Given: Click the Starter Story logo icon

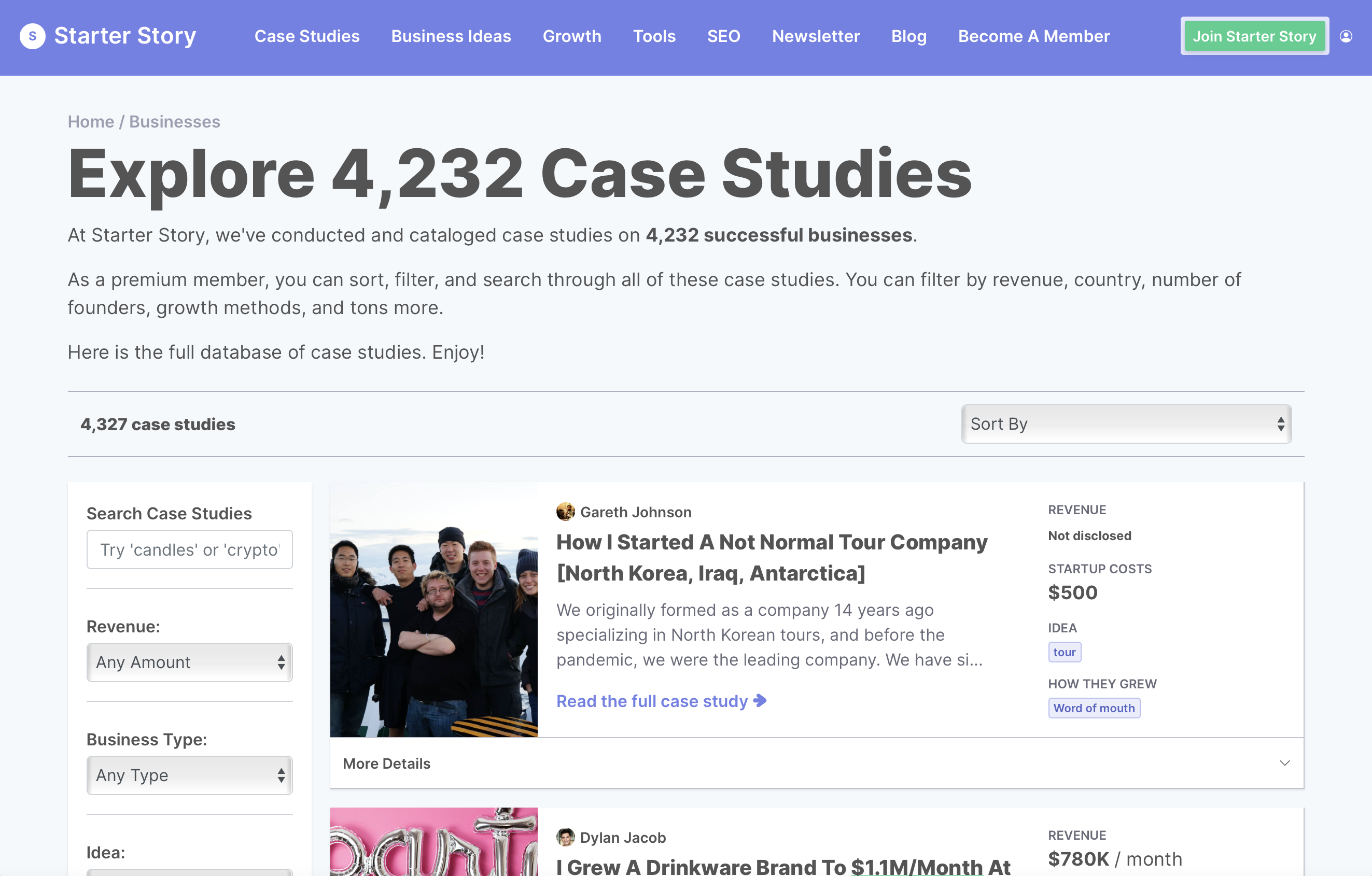Looking at the screenshot, I should pyautogui.click(x=33, y=36).
